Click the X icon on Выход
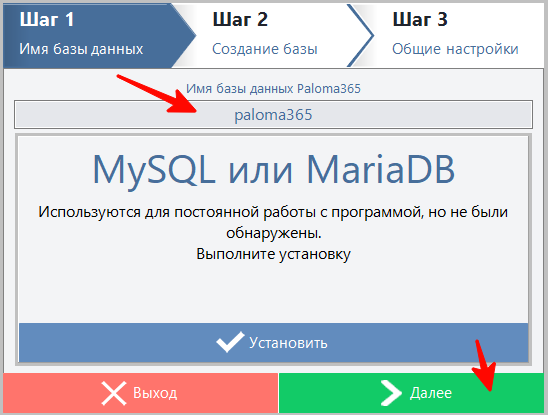This screenshot has width=548, height=415. point(114,393)
